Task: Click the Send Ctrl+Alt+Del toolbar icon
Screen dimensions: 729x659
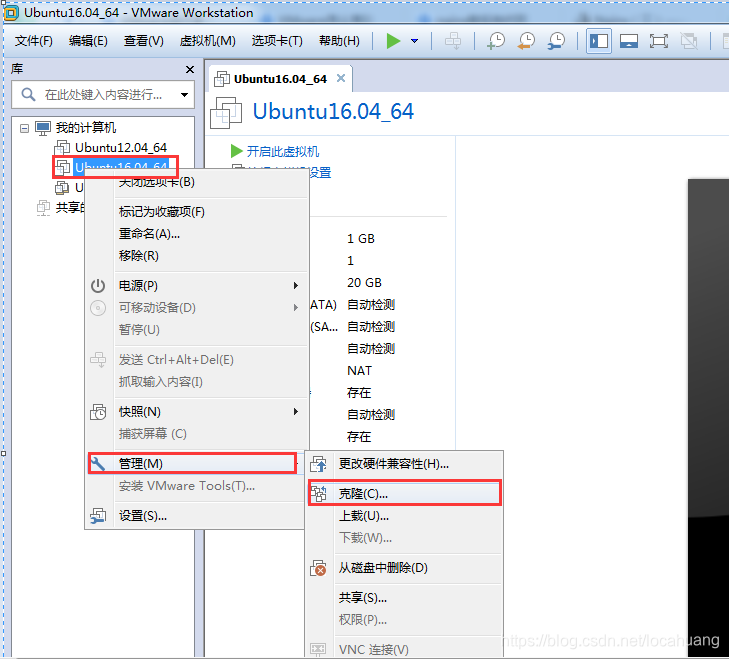Action: 453,41
